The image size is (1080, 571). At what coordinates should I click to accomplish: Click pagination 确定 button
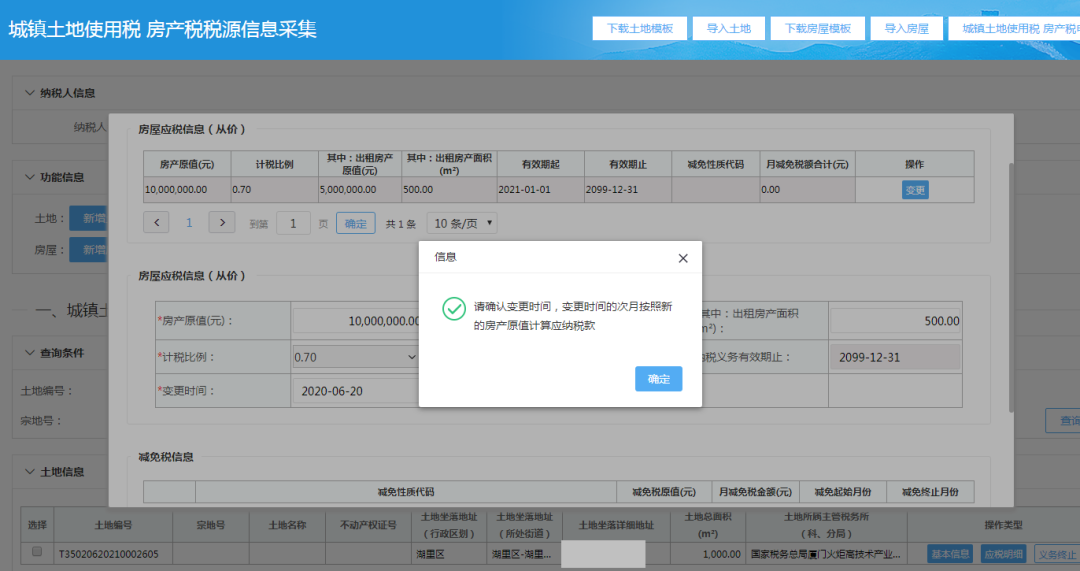(x=355, y=223)
